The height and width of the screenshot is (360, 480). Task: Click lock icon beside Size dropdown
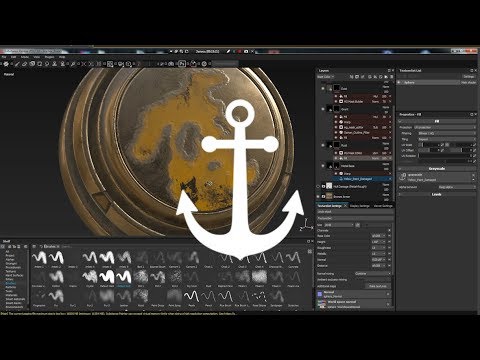(x=358, y=225)
